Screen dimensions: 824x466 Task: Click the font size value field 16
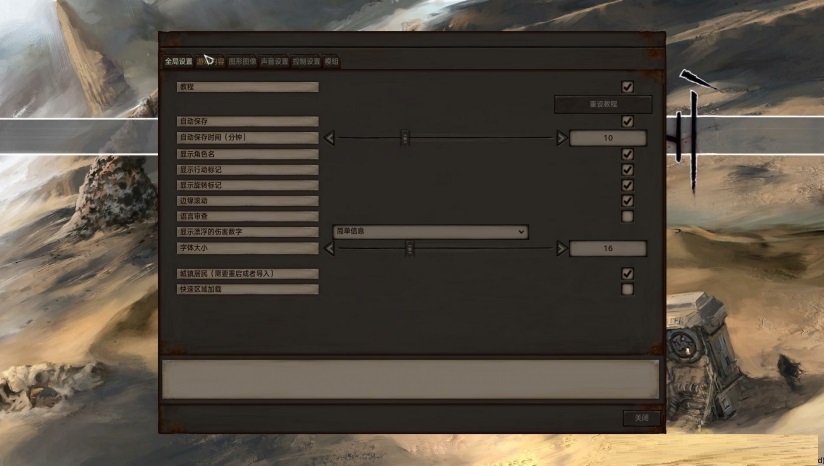click(608, 248)
